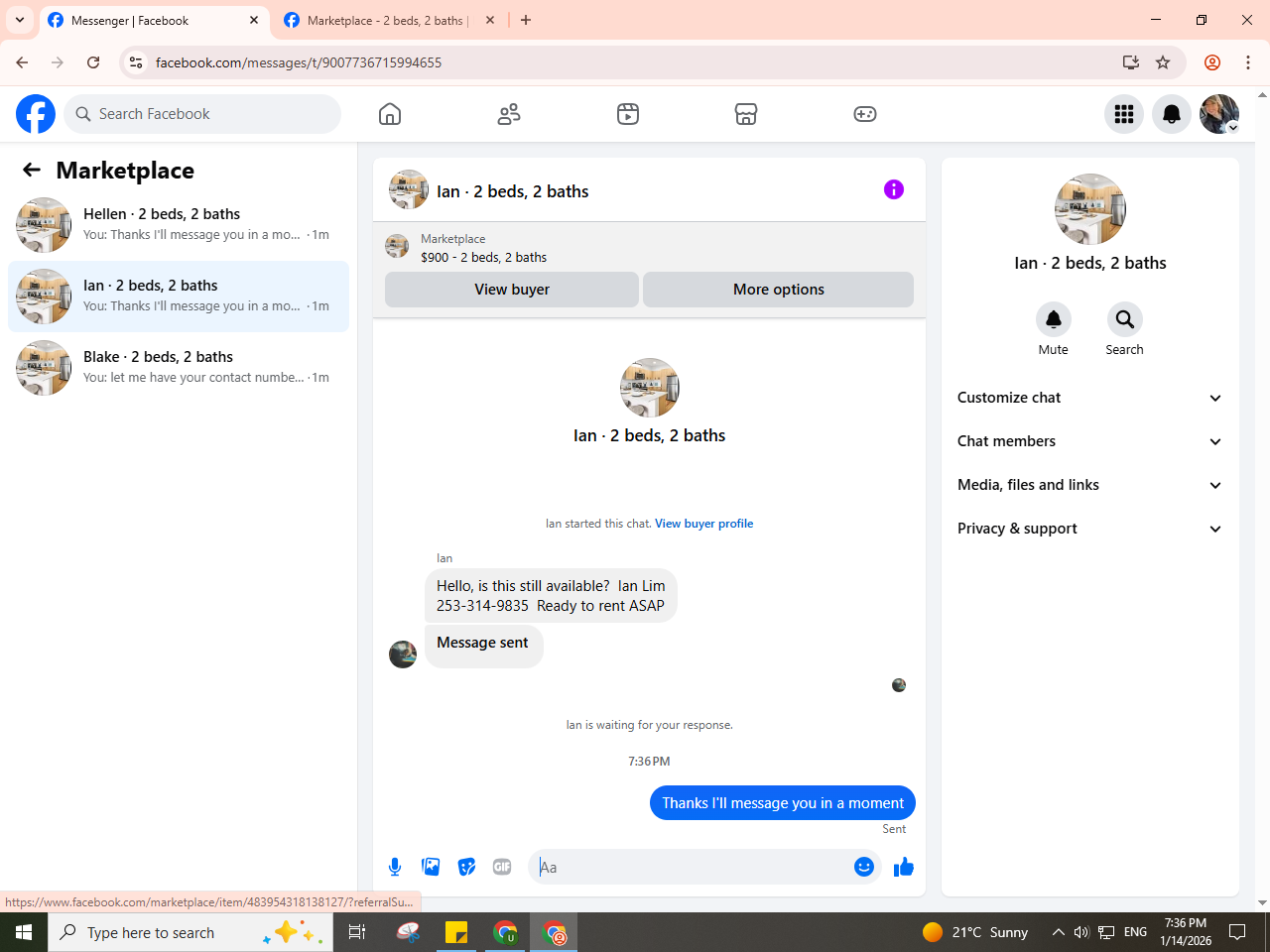
Task: Open the Video tab icon
Action: (x=628, y=114)
